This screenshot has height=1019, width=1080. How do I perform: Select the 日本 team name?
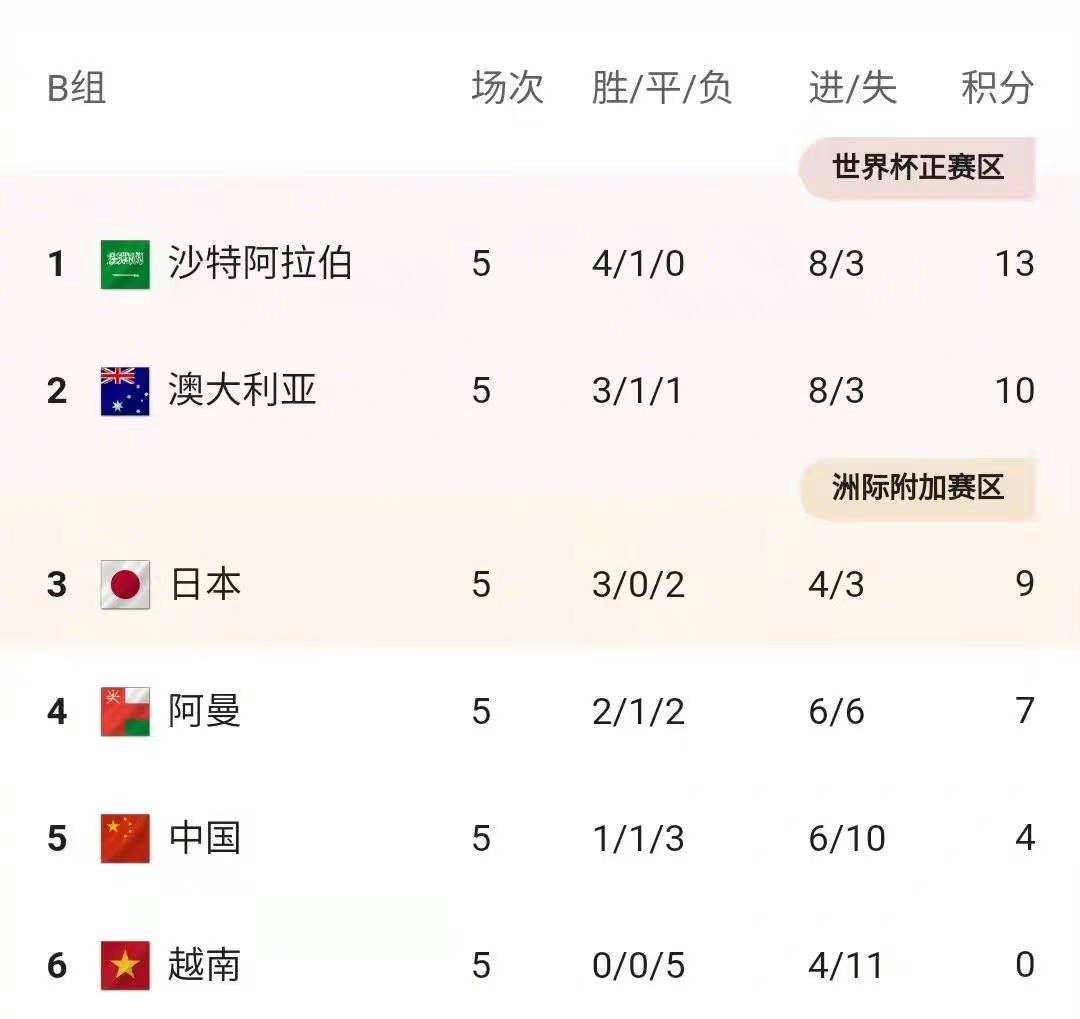pos(205,584)
